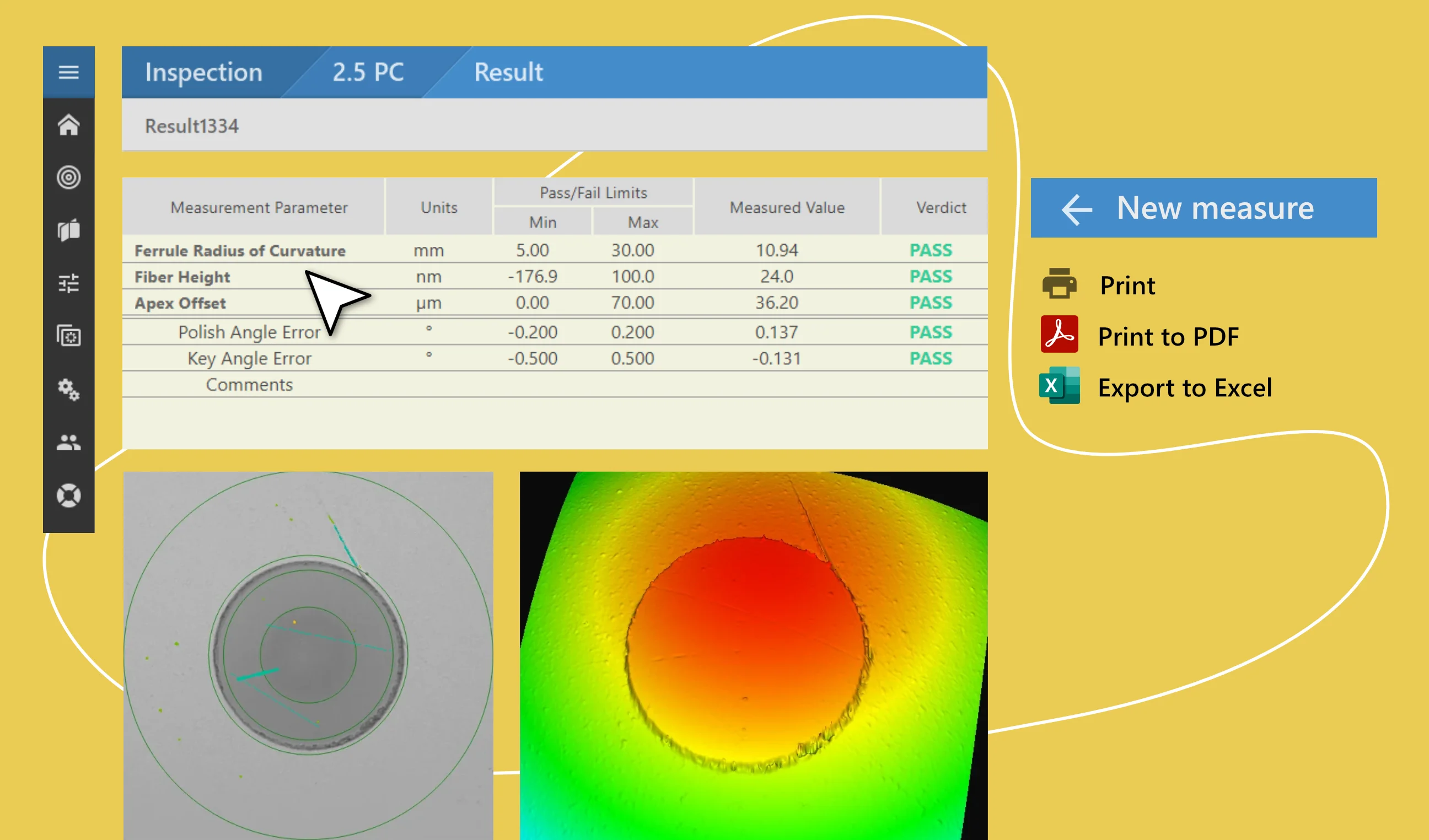This screenshot has height=840, width=1429.
Task: Open the gears configuration icon
Action: (68, 389)
